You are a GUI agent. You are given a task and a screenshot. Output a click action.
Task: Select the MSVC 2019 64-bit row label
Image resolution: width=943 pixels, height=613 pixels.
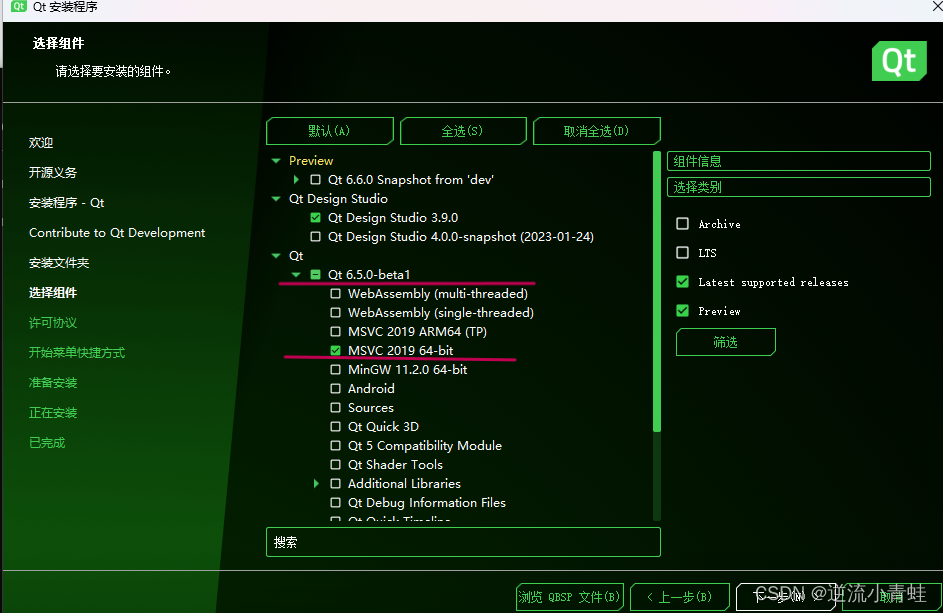point(401,350)
